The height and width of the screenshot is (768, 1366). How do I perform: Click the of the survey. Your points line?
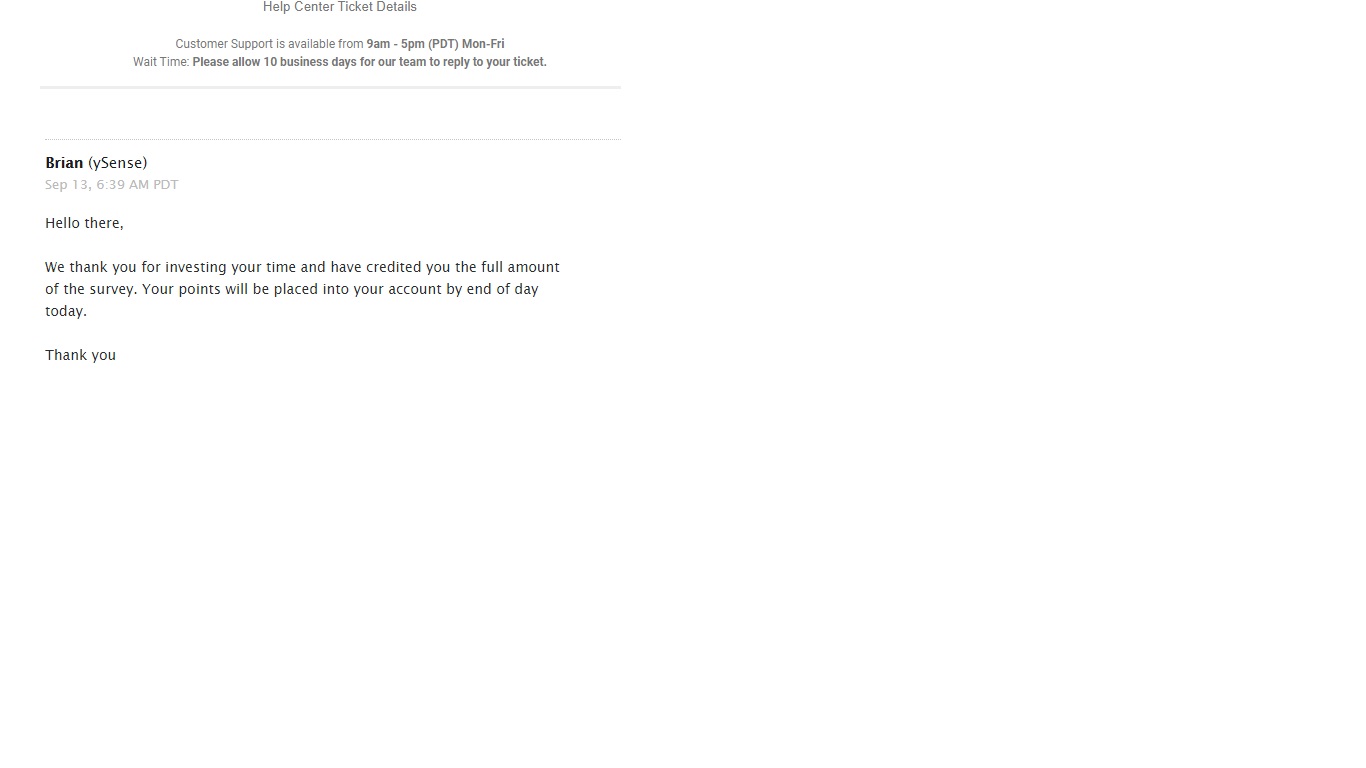[292, 289]
